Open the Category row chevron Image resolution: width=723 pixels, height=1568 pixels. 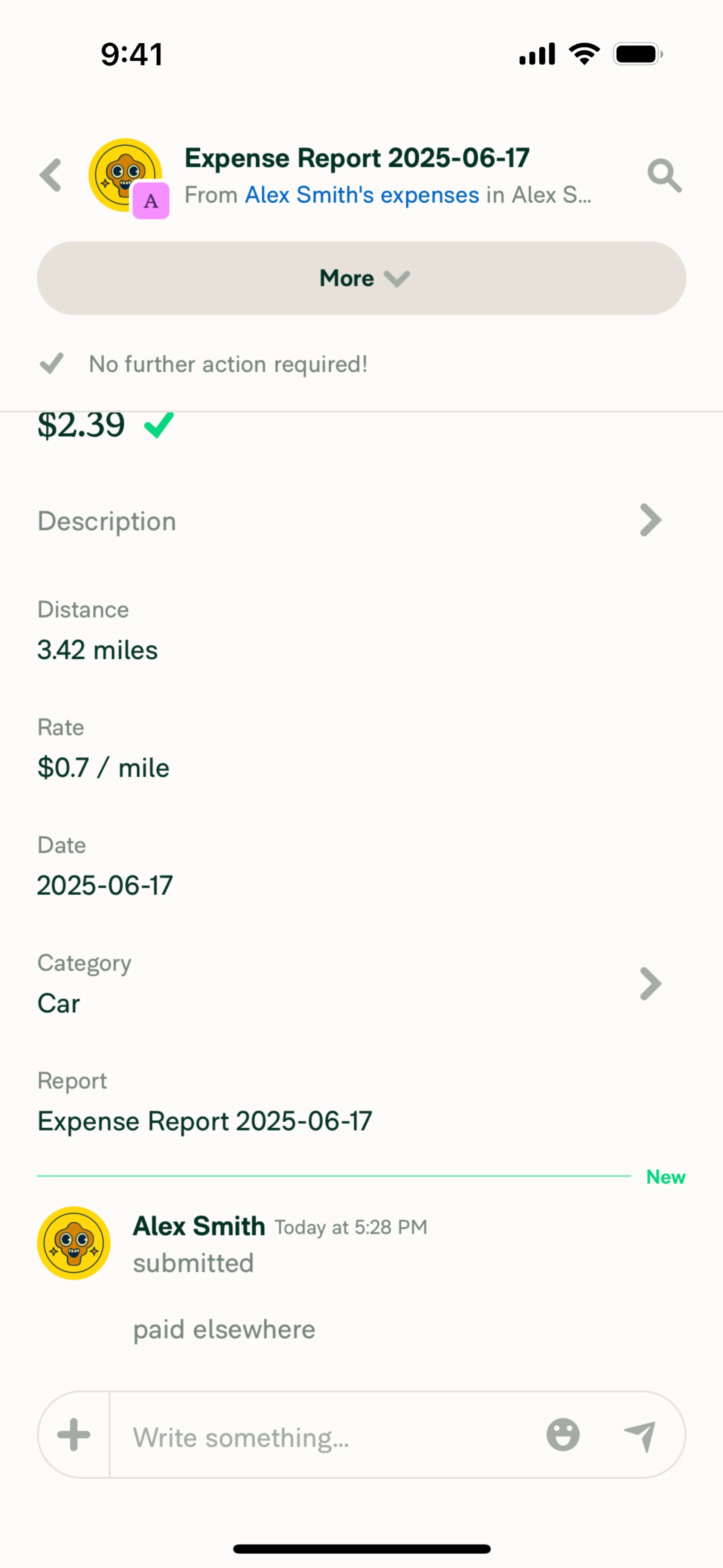(x=650, y=984)
